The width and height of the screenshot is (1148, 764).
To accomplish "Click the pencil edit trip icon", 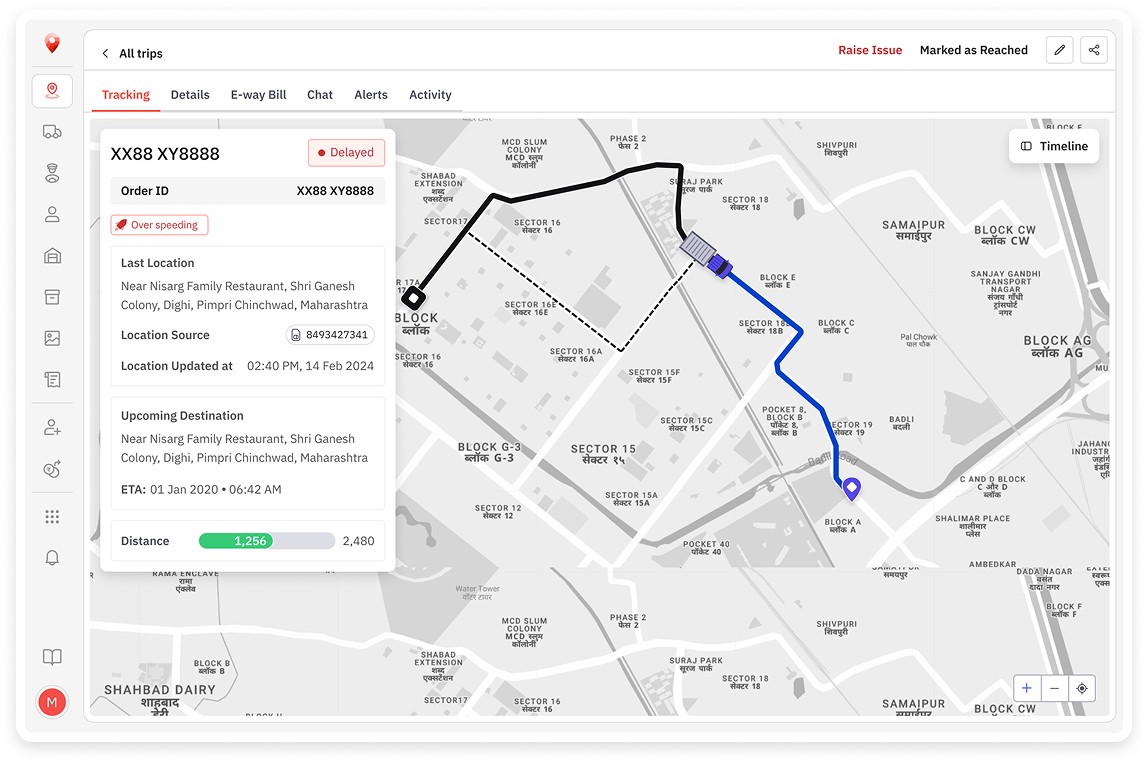I will 1059,50.
